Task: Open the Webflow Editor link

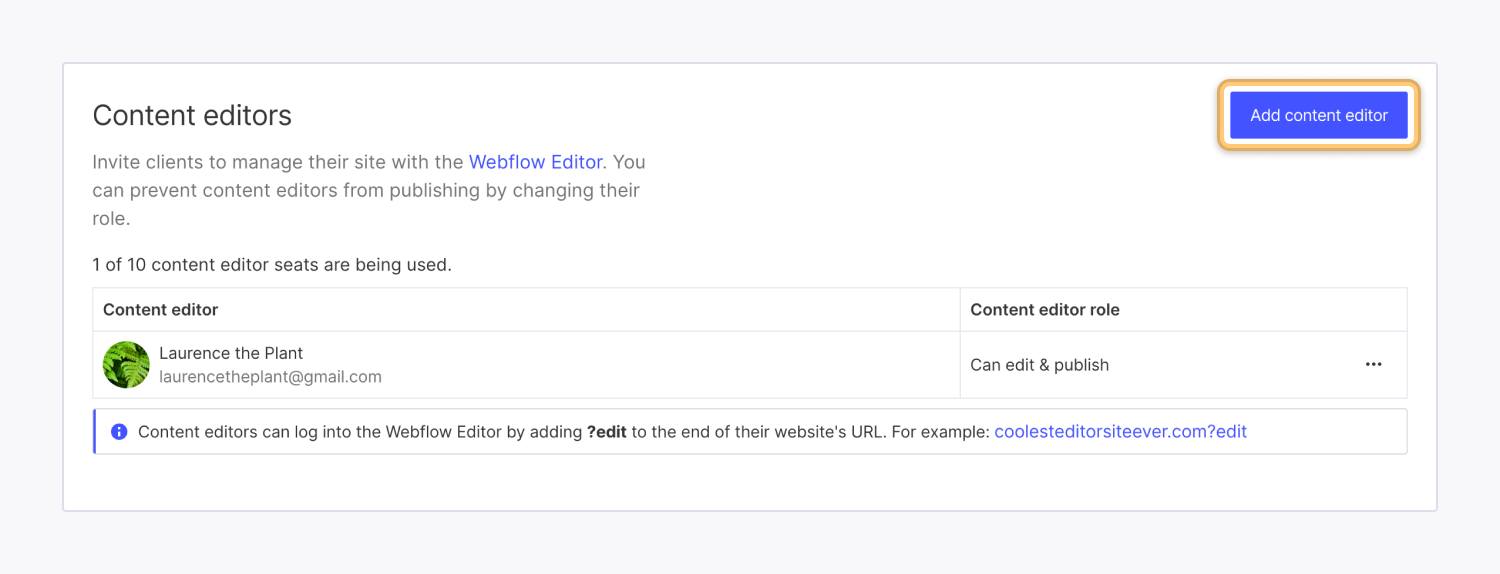Action: coord(535,161)
